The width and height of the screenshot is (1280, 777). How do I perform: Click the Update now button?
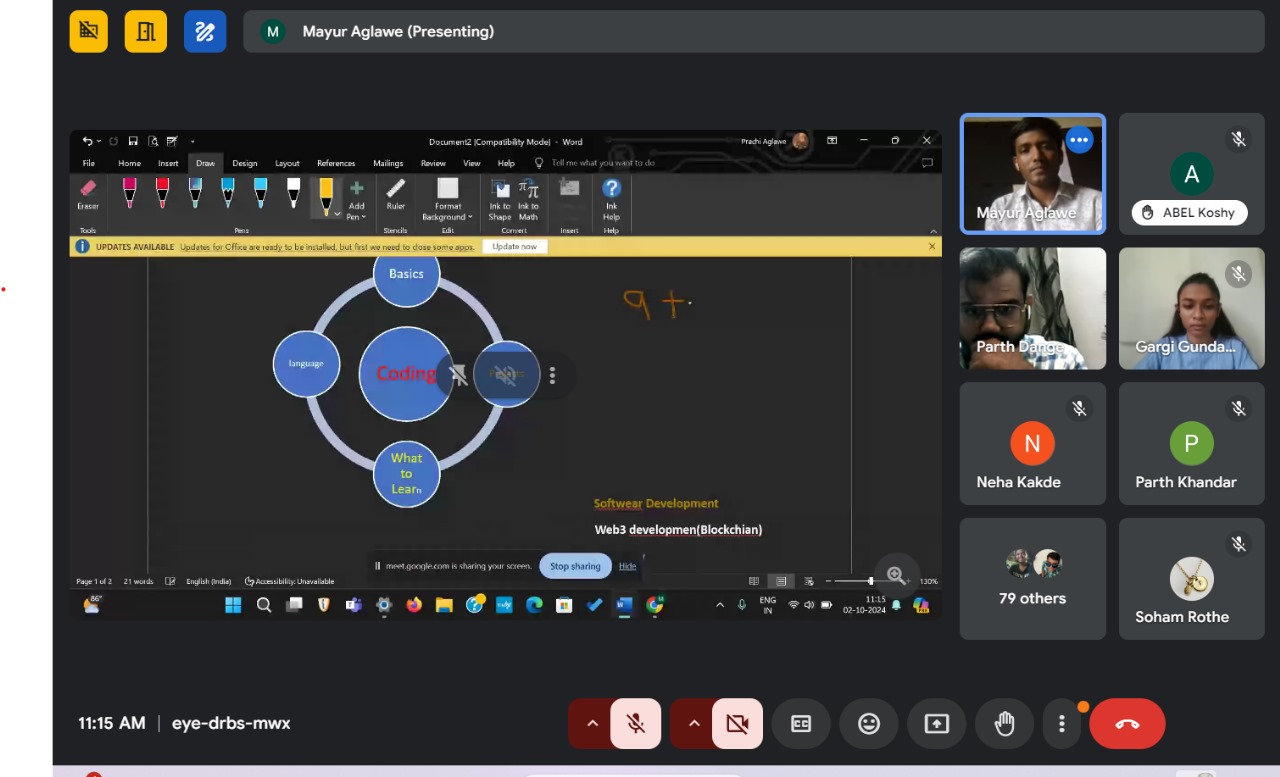(x=514, y=246)
